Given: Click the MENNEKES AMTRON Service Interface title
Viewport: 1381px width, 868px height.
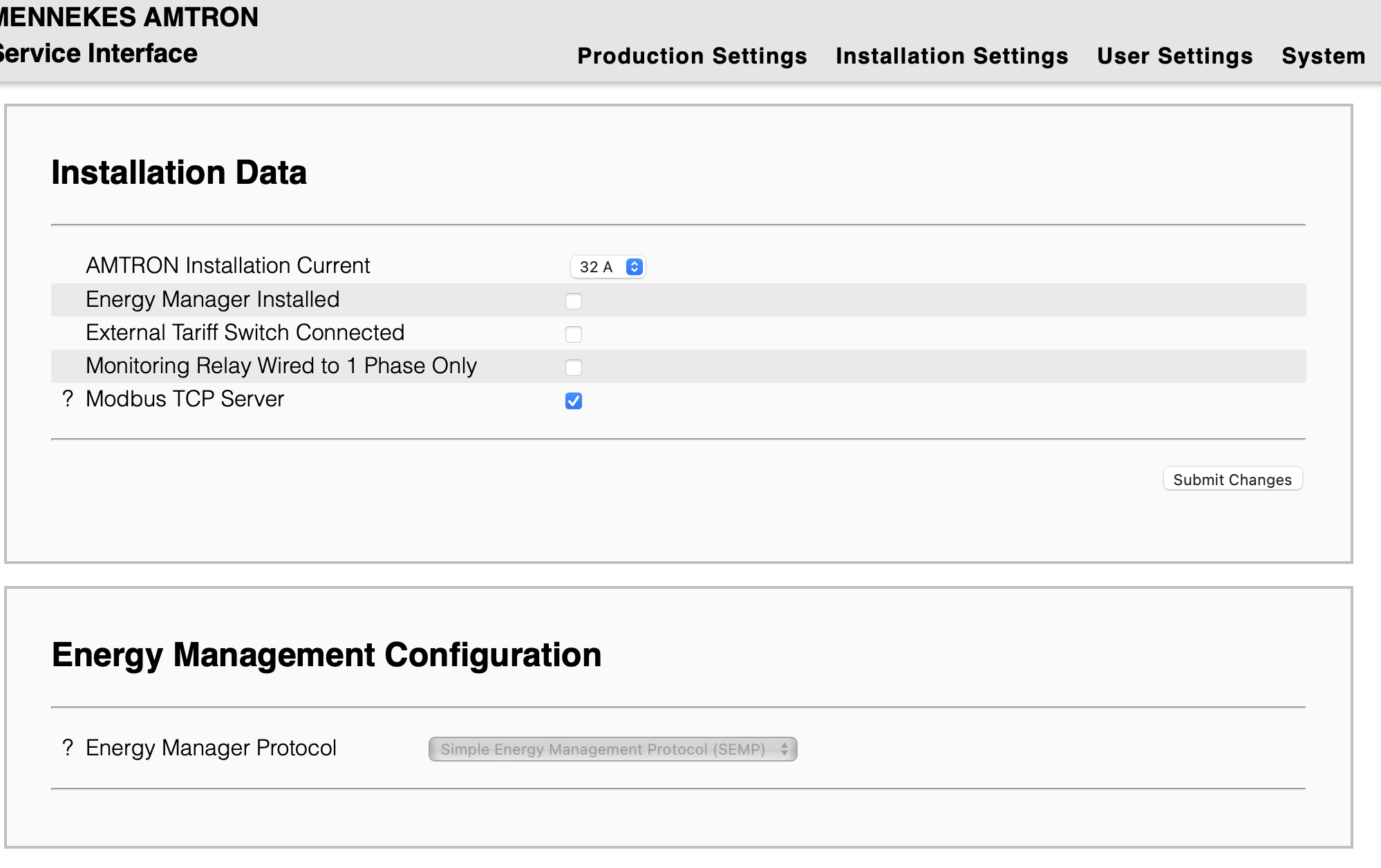Looking at the screenshot, I should (129, 35).
